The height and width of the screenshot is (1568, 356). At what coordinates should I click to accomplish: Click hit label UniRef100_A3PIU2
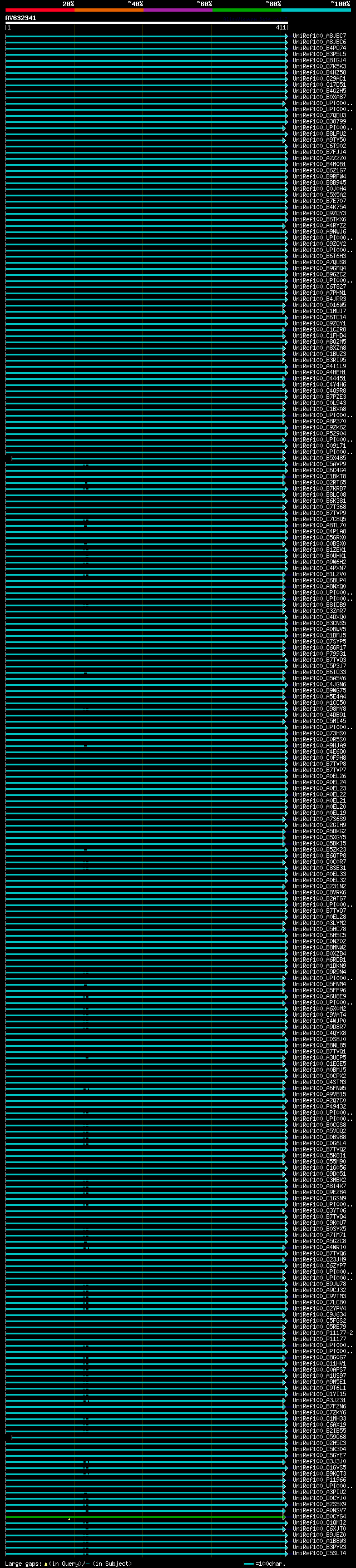(319, 1492)
